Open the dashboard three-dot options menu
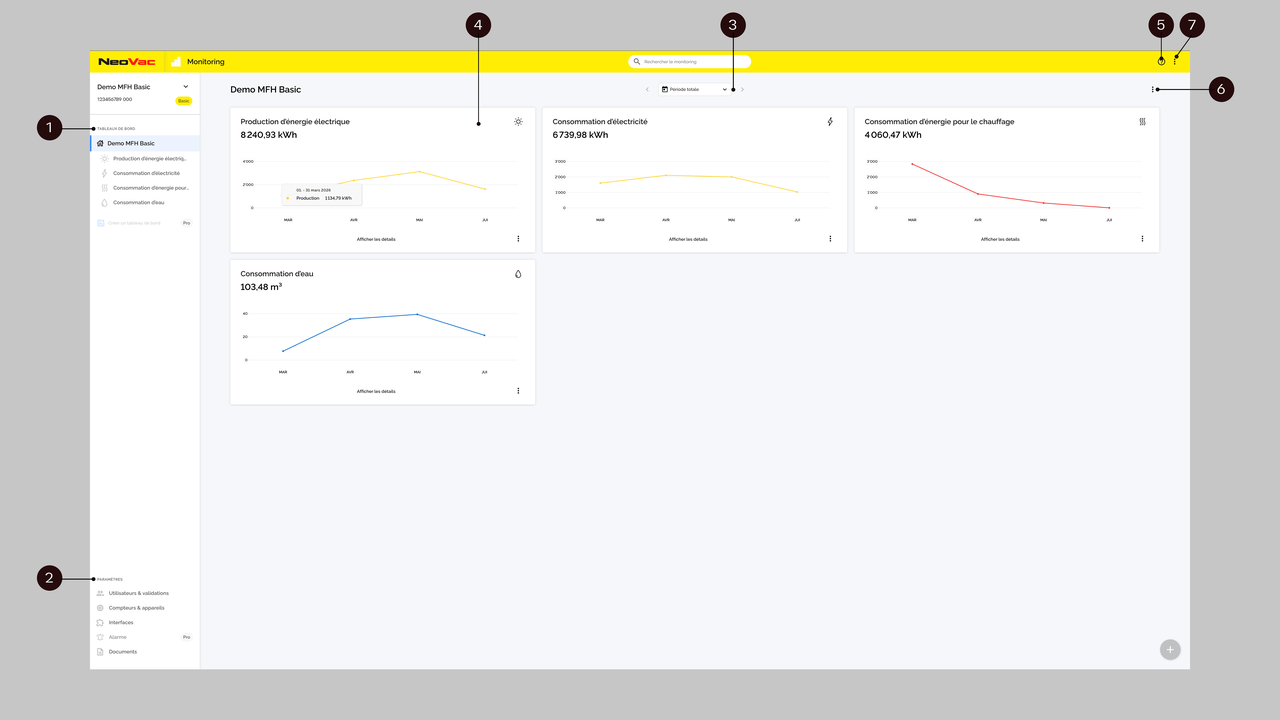 point(1153,90)
